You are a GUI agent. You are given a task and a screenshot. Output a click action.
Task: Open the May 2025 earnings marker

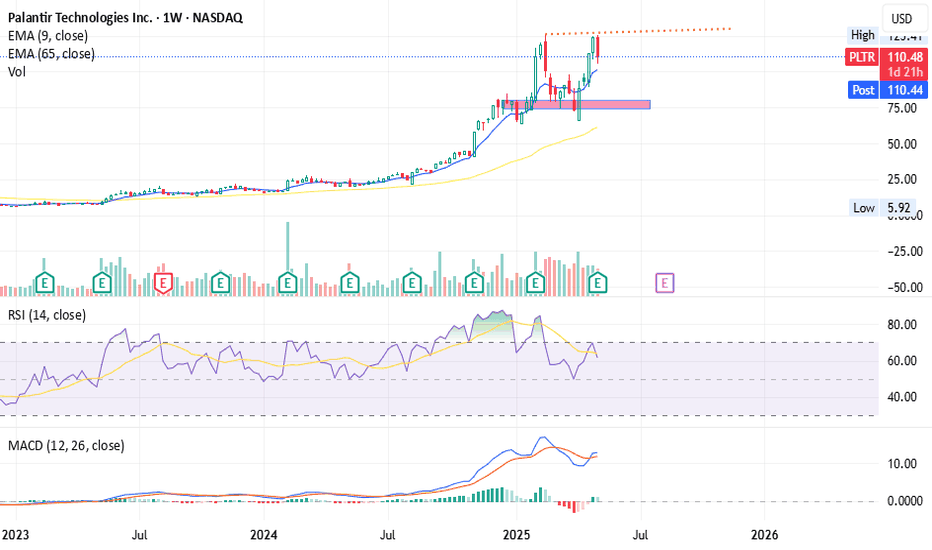point(597,283)
